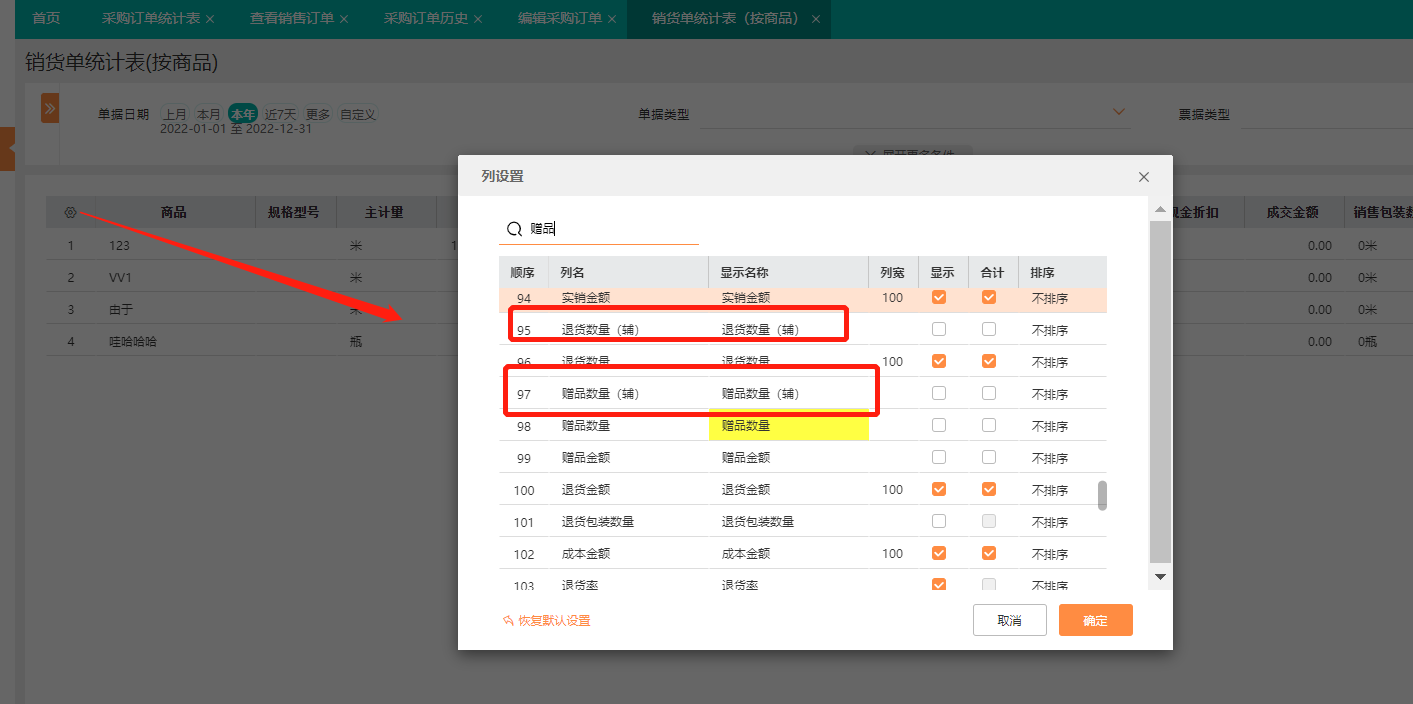Switch to the 首页 tab
The image size is (1413, 704).
[46, 19]
